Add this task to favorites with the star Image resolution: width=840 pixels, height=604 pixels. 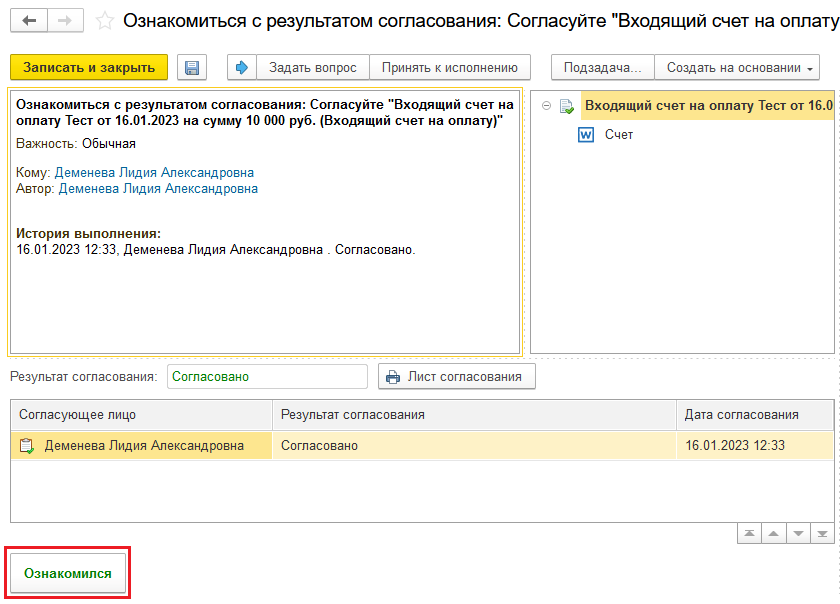[103, 21]
